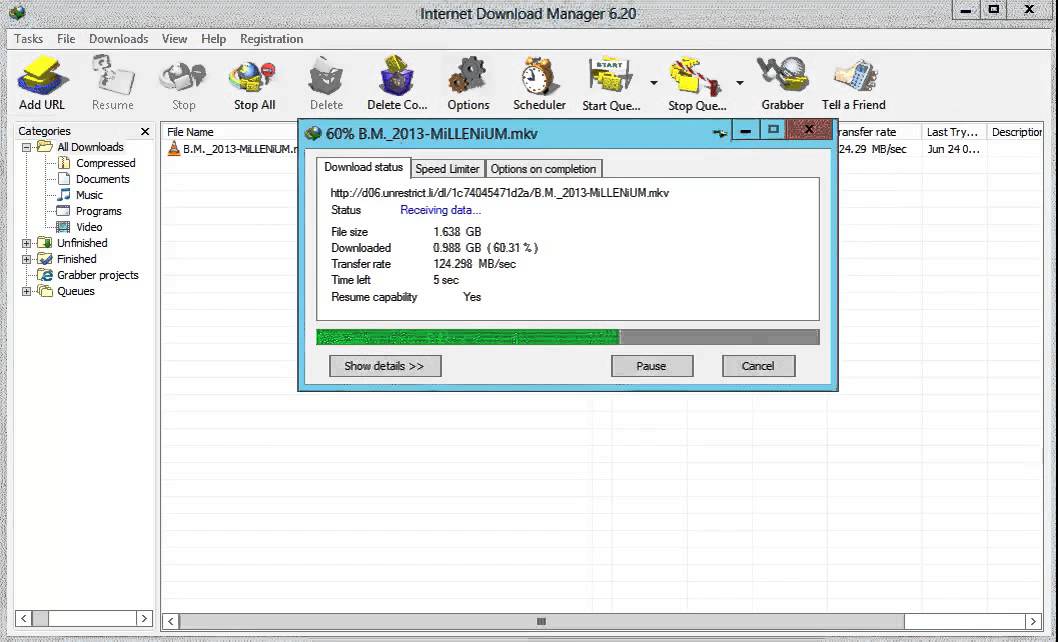Select the All Downloads folder

tap(90, 147)
